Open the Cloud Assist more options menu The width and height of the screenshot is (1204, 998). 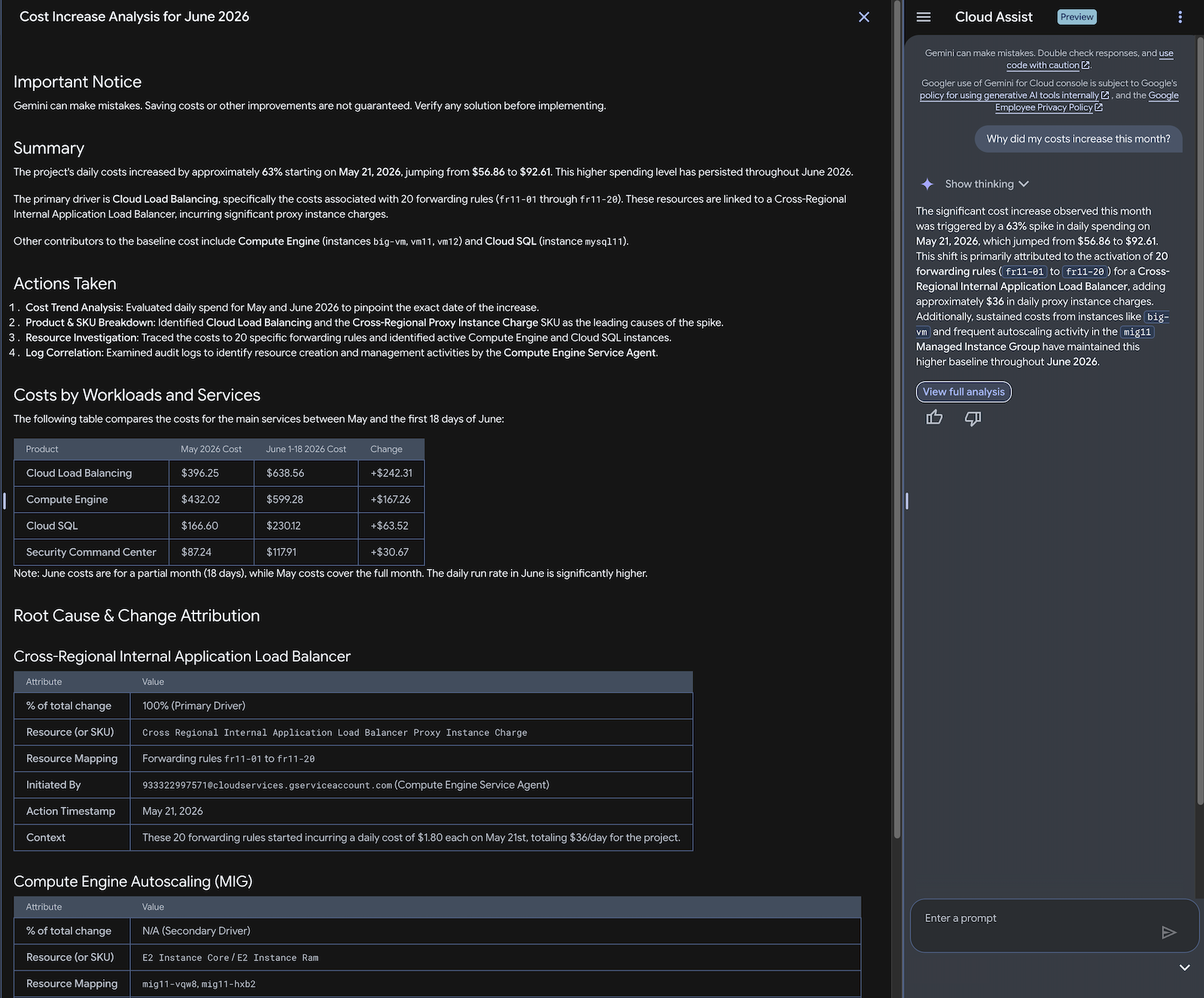click(x=1179, y=17)
